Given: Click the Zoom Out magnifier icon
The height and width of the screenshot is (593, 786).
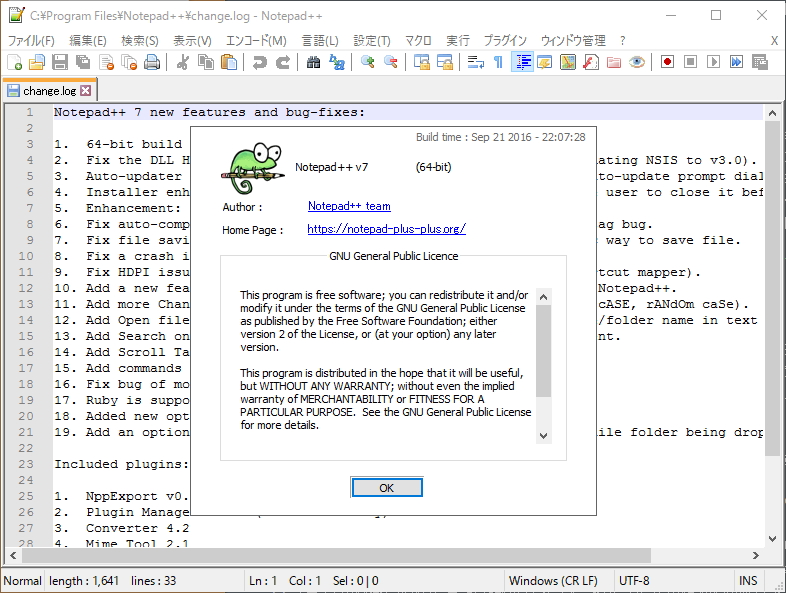Looking at the screenshot, I should point(390,62).
